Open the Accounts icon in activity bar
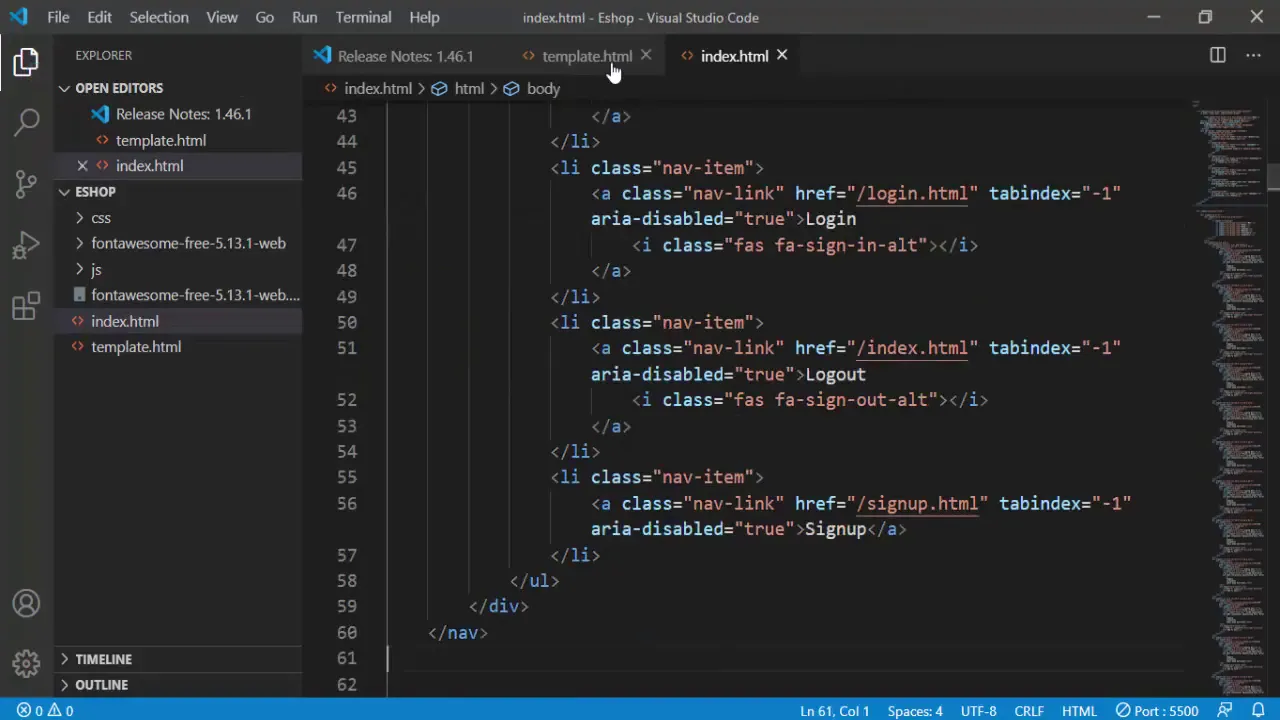1280x720 pixels. (x=27, y=604)
